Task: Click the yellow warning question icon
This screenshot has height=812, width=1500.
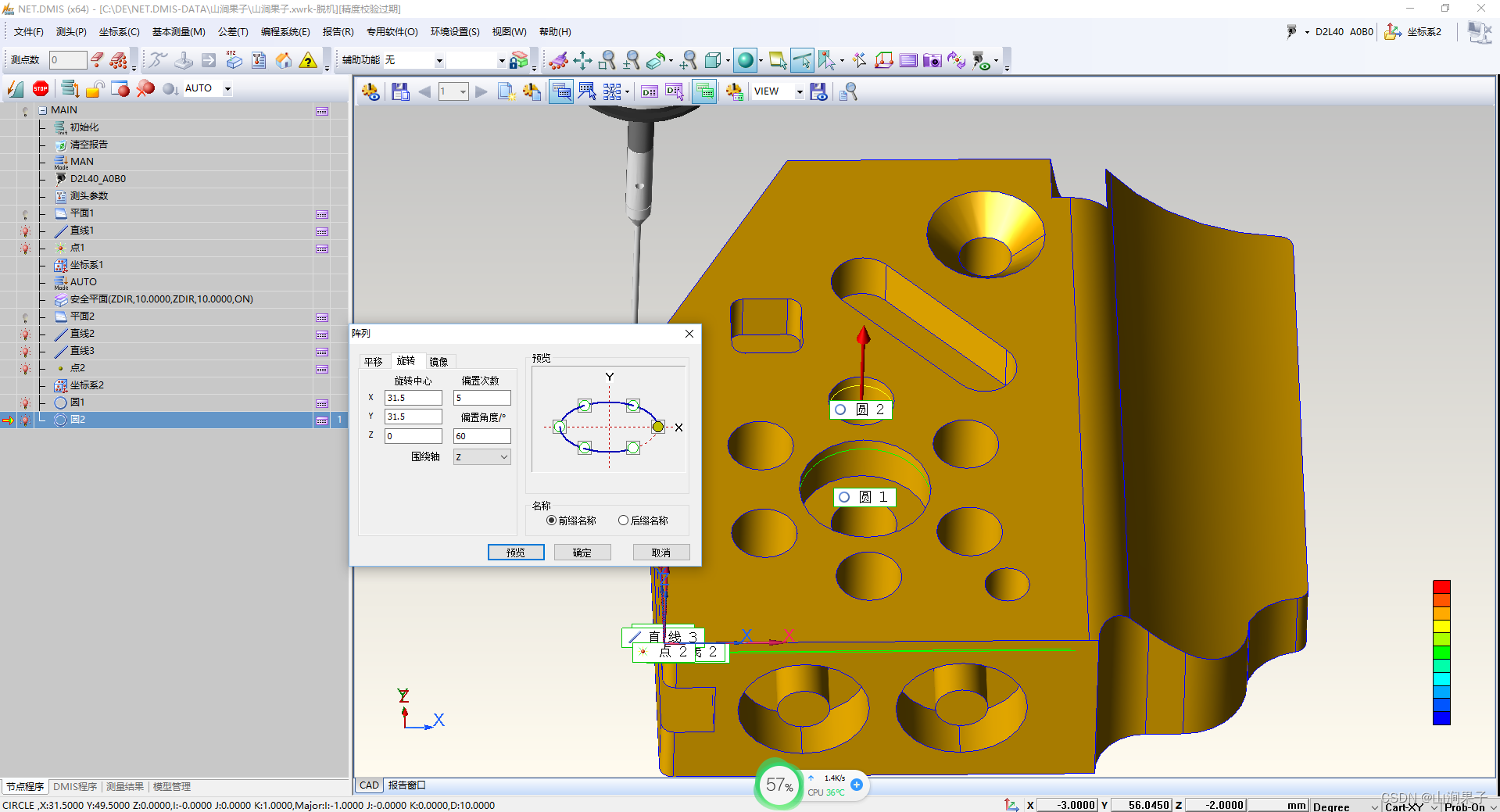Action: (x=309, y=60)
